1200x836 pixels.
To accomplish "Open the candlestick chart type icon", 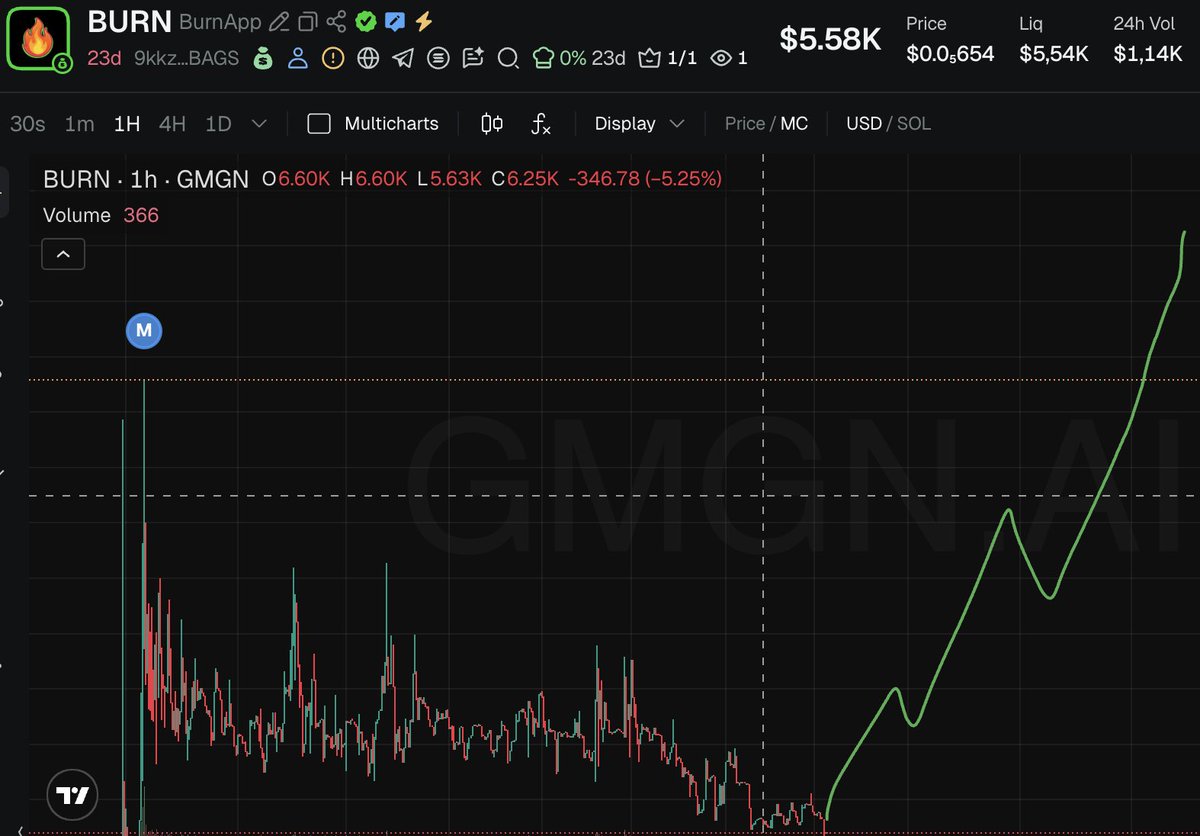I will [492, 124].
